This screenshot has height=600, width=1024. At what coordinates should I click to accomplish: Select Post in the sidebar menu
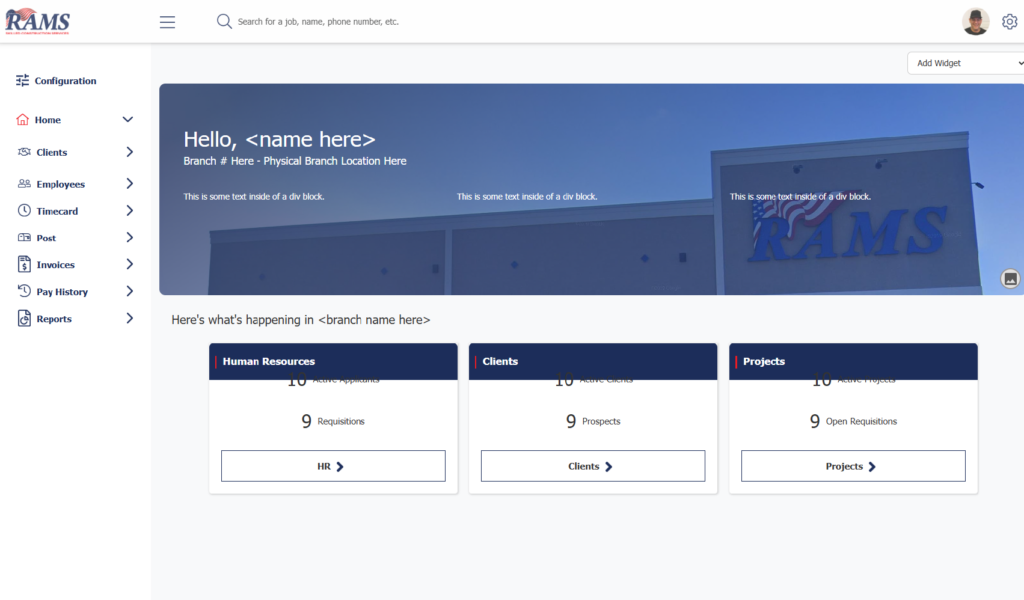click(x=46, y=239)
